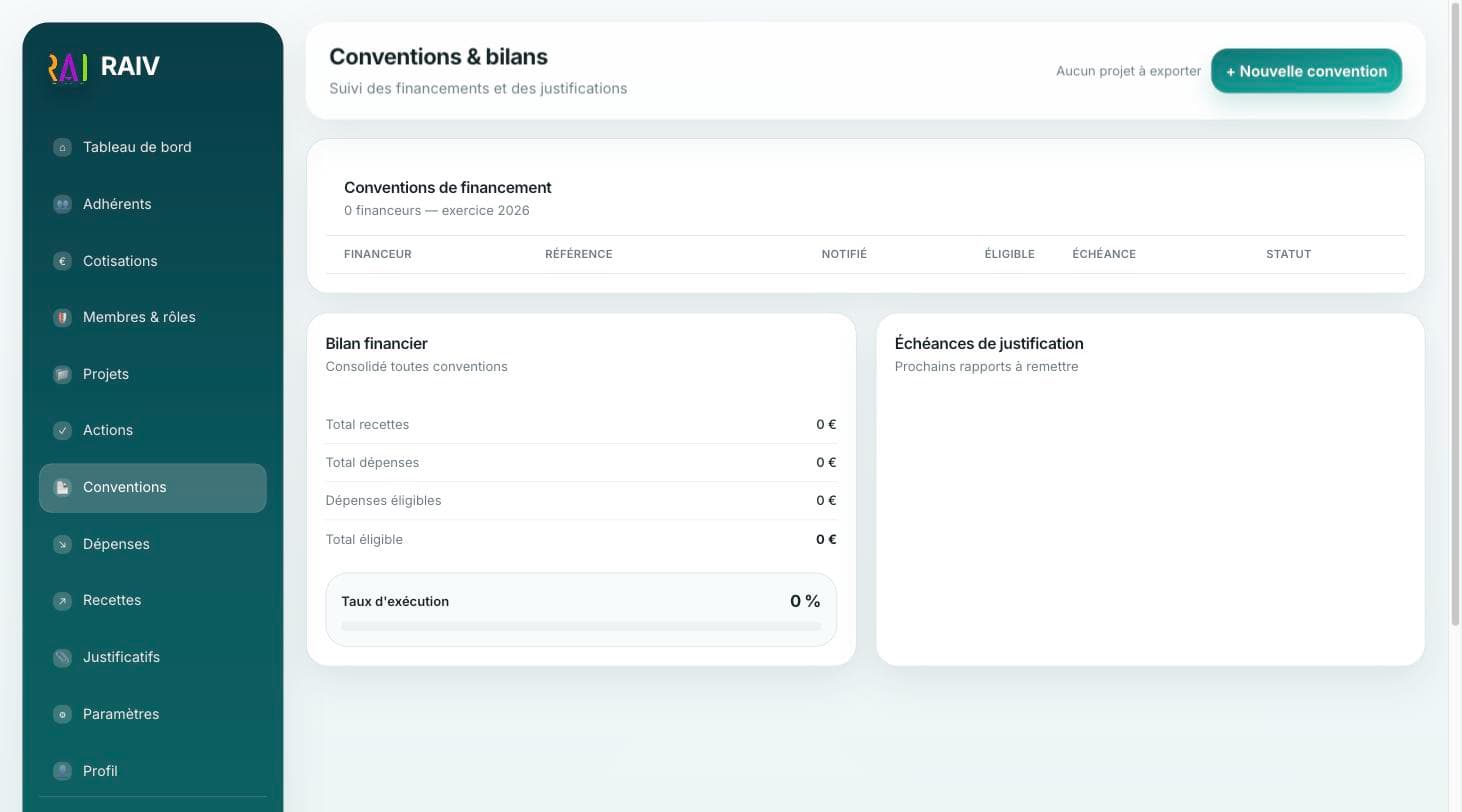1462x812 pixels.
Task: Click the Taux d'exécution progress bar
Action: point(581,626)
